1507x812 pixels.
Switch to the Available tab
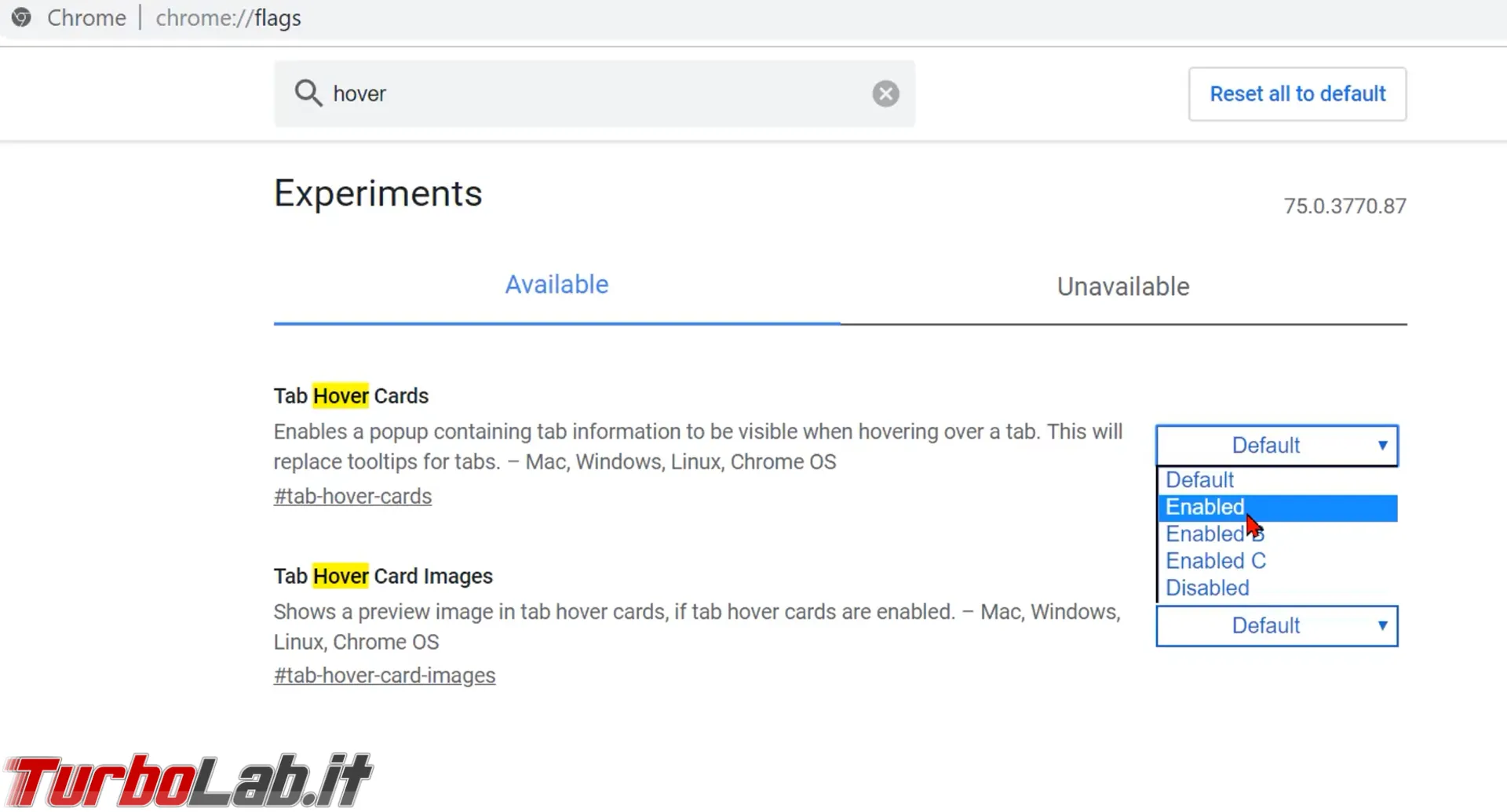[556, 286]
